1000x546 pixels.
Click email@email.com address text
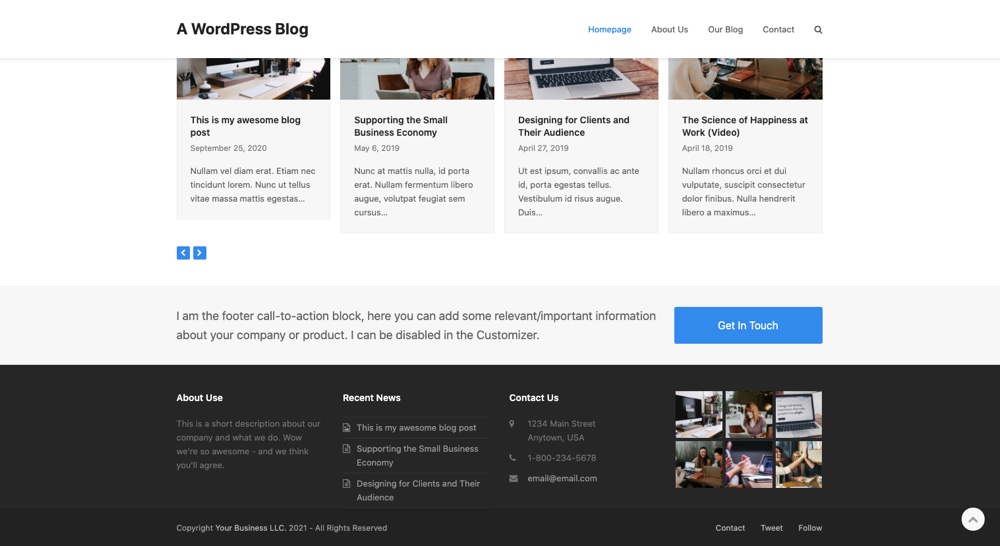562,478
